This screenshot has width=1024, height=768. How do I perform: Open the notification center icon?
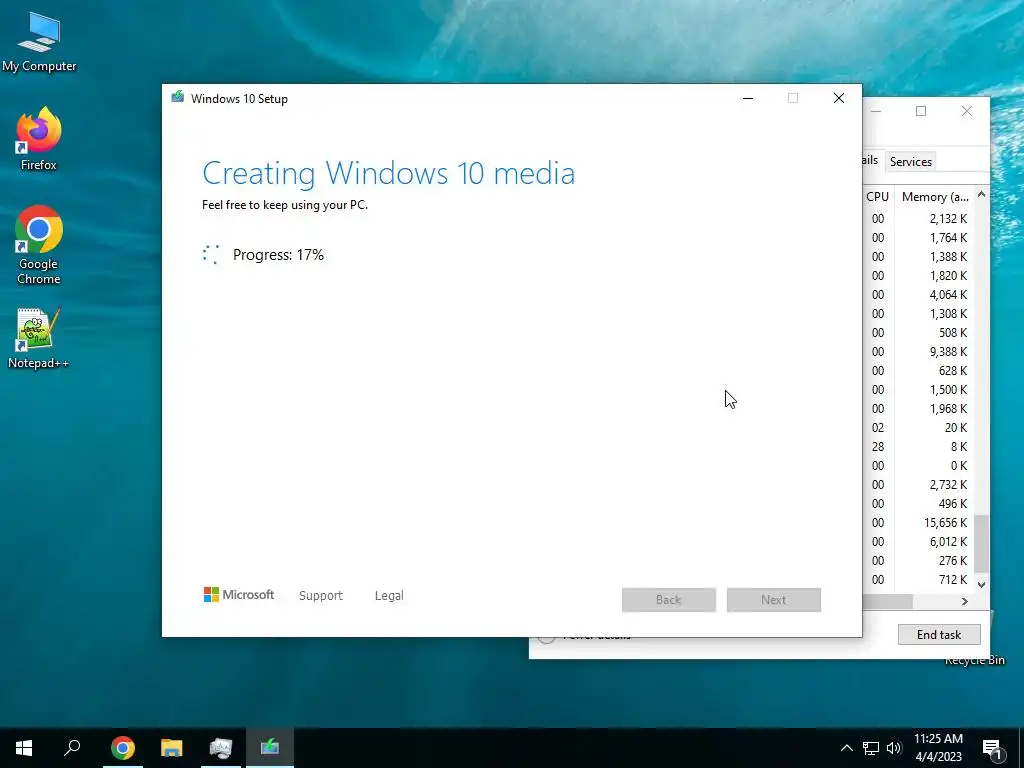point(992,748)
